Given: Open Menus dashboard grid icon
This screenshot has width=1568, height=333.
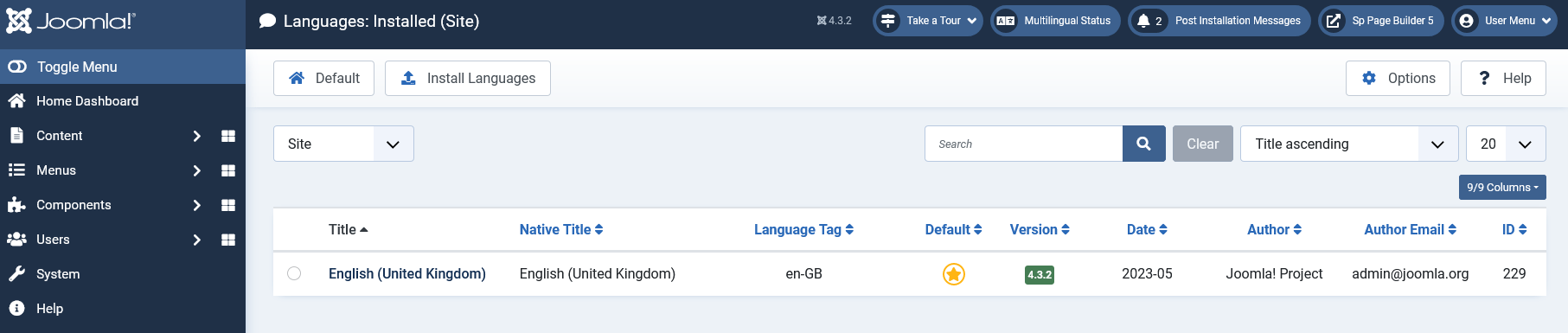Looking at the screenshot, I should pyautogui.click(x=228, y=170).
